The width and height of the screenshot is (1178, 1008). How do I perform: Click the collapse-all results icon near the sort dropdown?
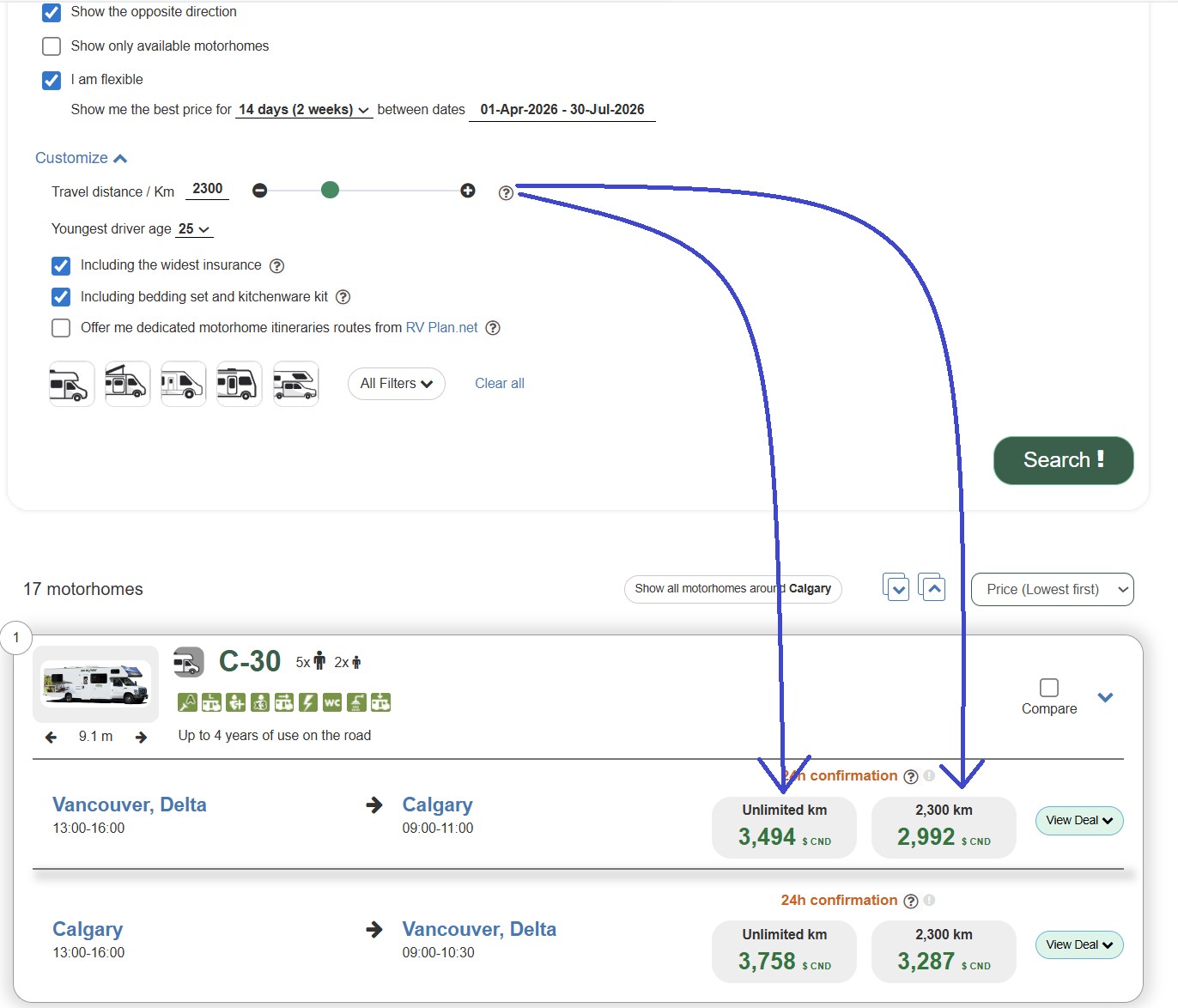(x=932, y=587)
